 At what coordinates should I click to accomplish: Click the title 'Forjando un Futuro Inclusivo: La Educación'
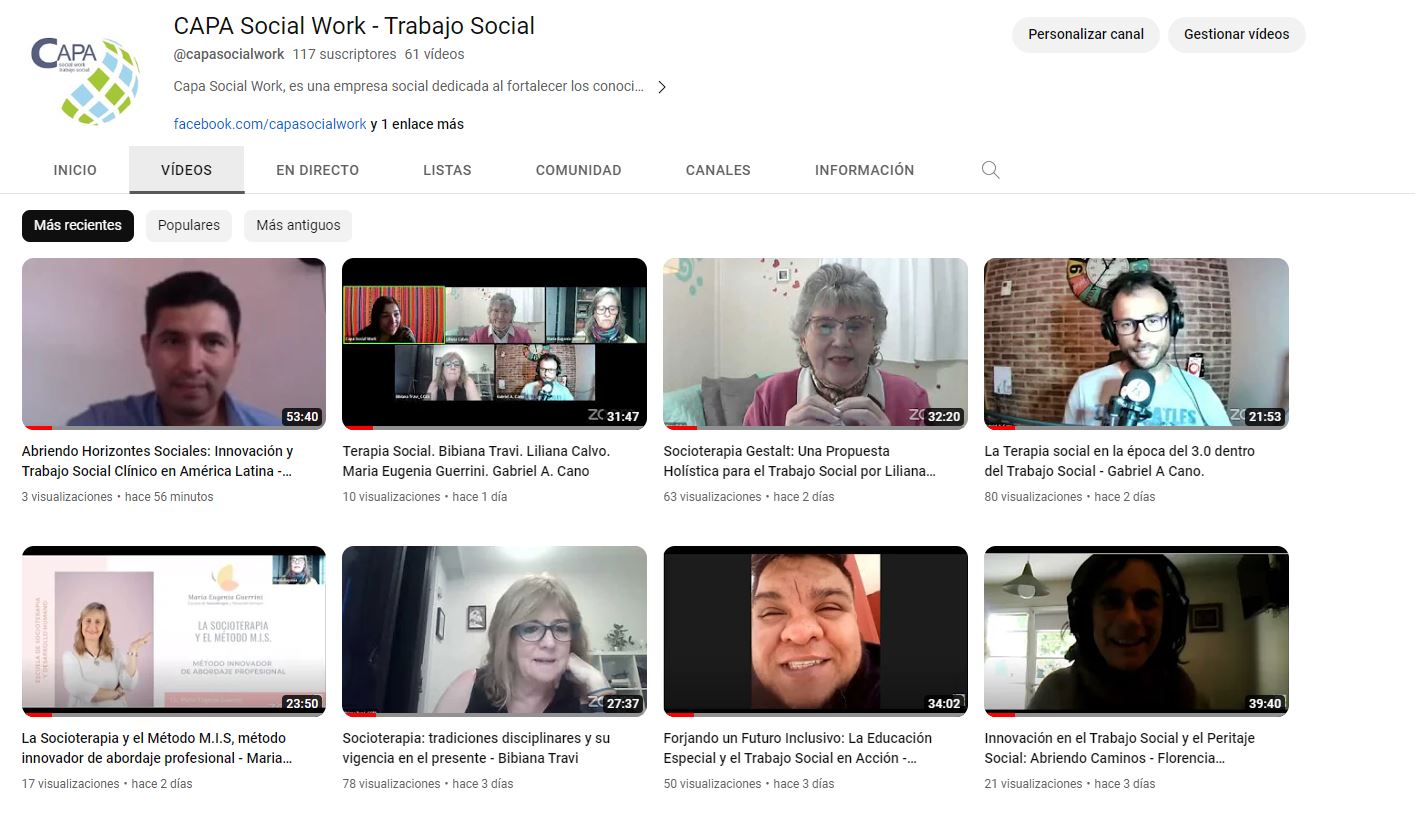[x=798, y=738]
